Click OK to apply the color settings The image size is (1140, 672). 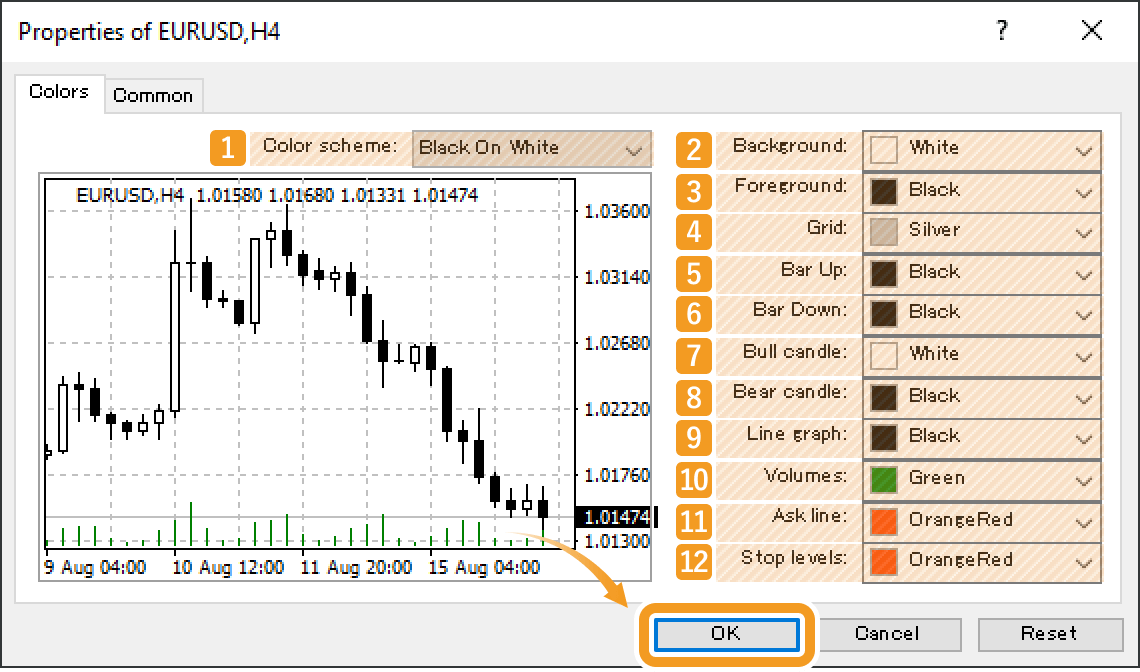pos(727,634)
